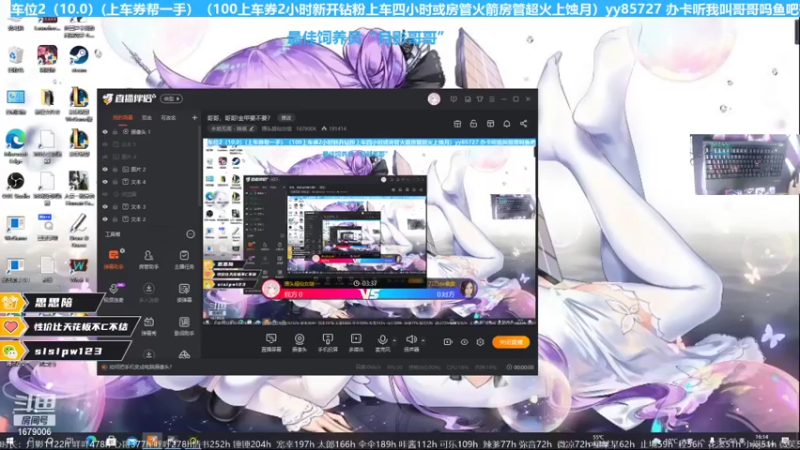Open the mode pill next to the 直播伴侣 logo
The height and width of the screenshot is (450, 800).
[171, 98]
